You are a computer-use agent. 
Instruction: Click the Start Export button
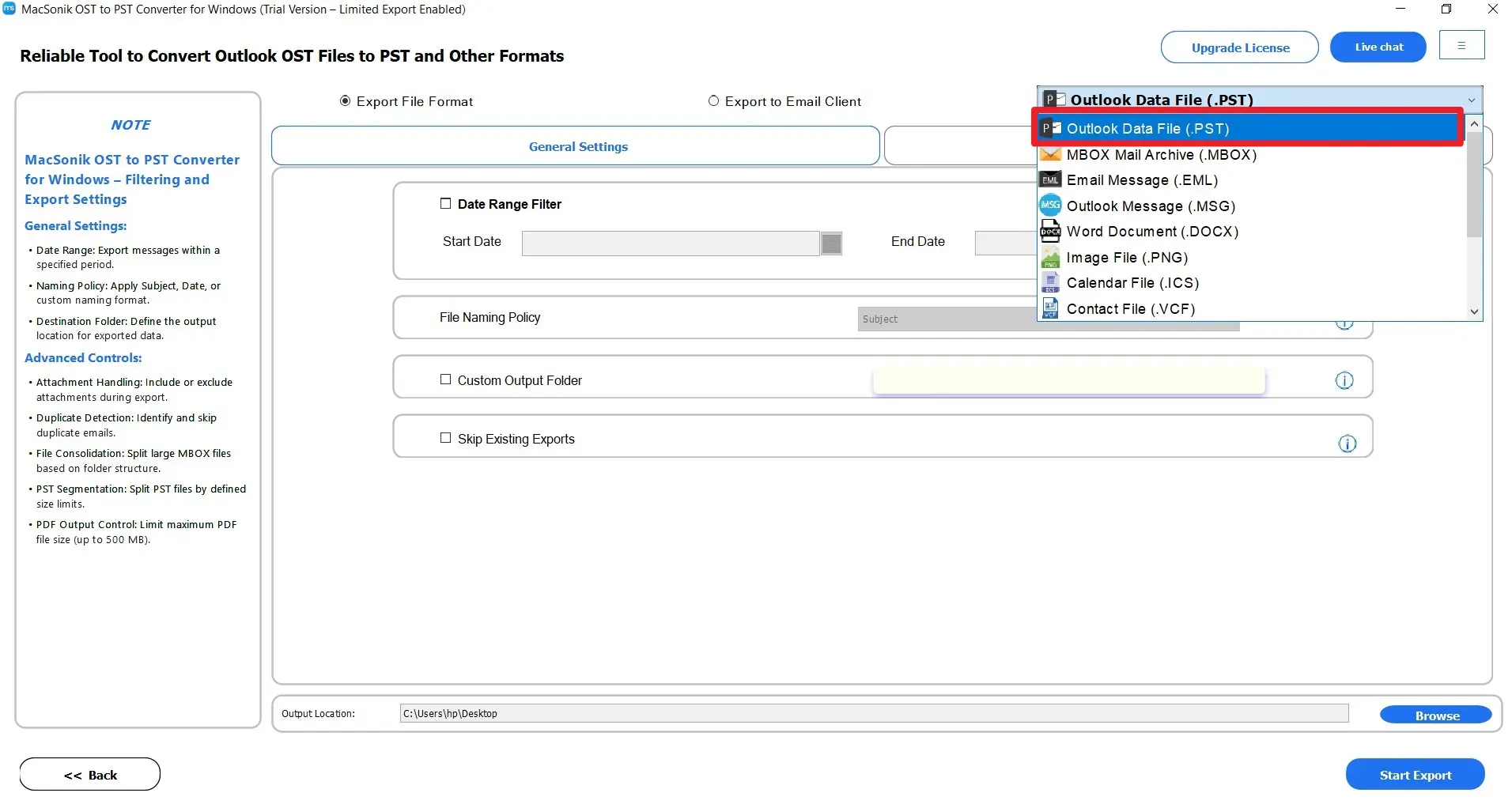tap(1415, 775)
